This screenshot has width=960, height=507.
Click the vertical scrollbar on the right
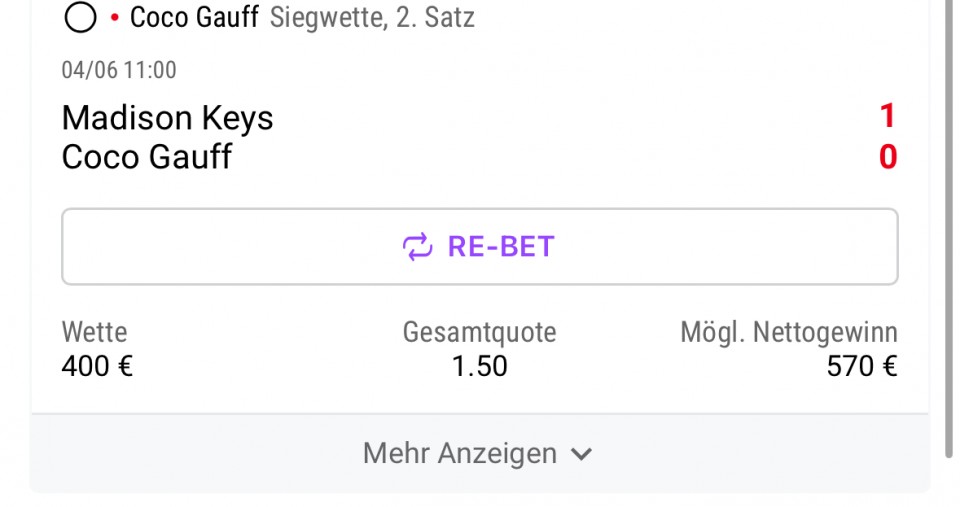948,228
